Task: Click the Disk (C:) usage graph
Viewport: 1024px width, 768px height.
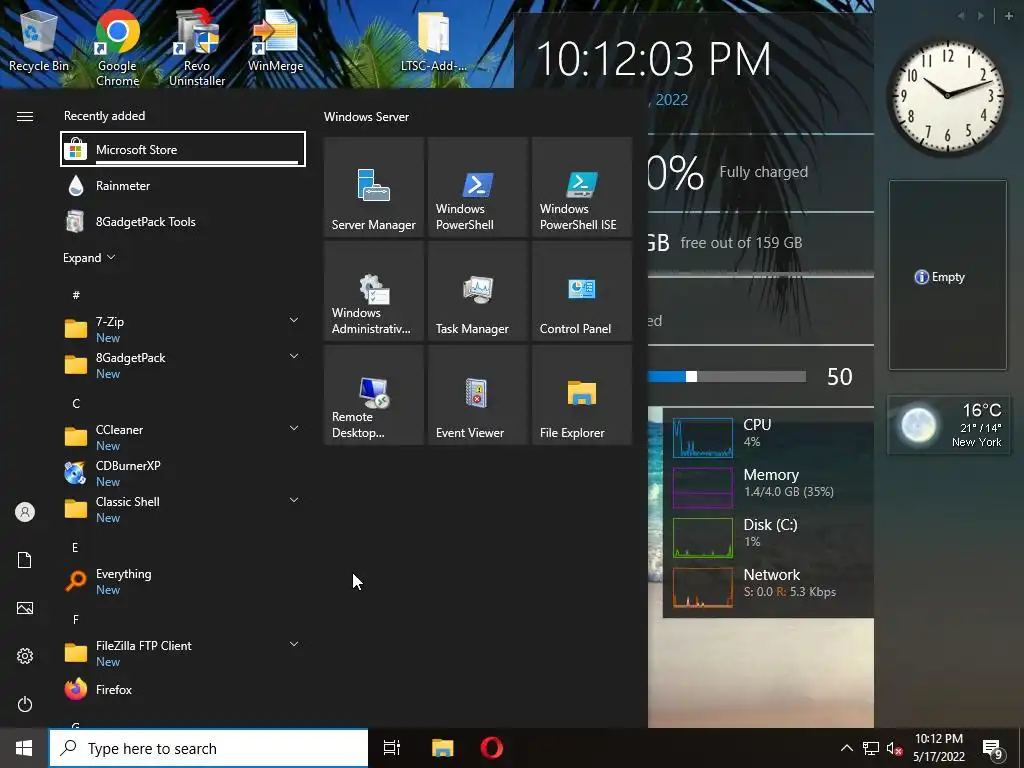Action: [x=703, y=537]
